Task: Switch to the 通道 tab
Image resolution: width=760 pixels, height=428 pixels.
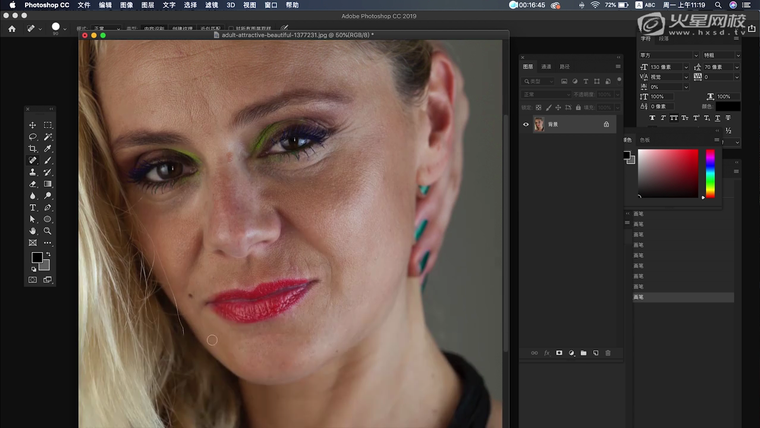Action: point(546,67)
